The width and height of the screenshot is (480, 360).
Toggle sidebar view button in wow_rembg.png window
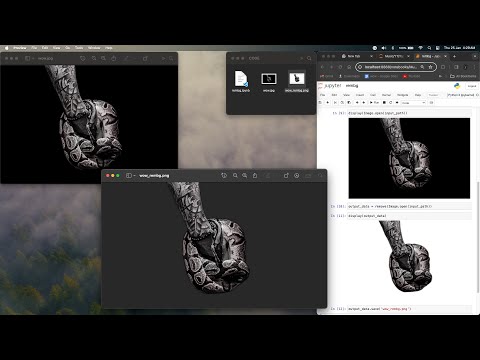coord(129,175)
